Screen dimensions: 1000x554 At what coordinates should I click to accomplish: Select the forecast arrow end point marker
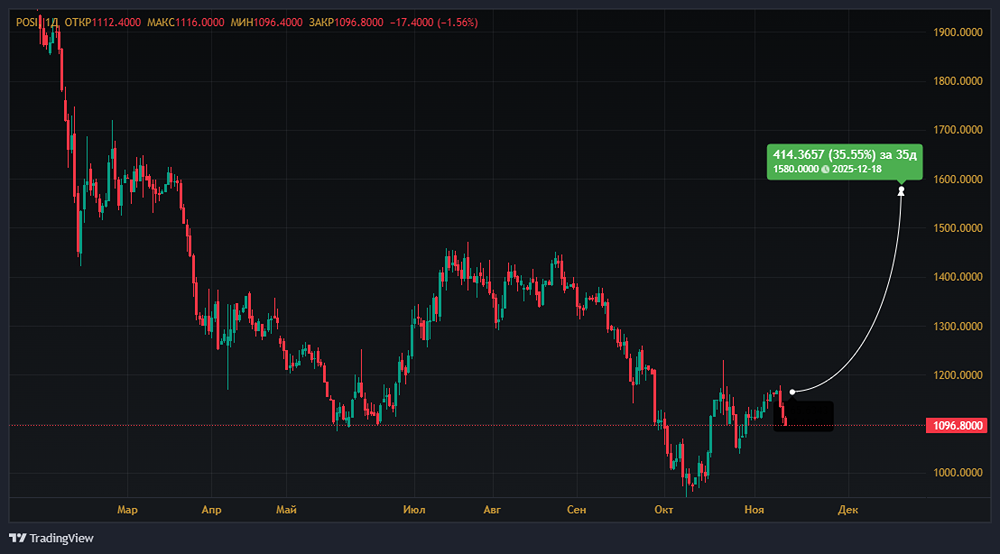[902, 190]
